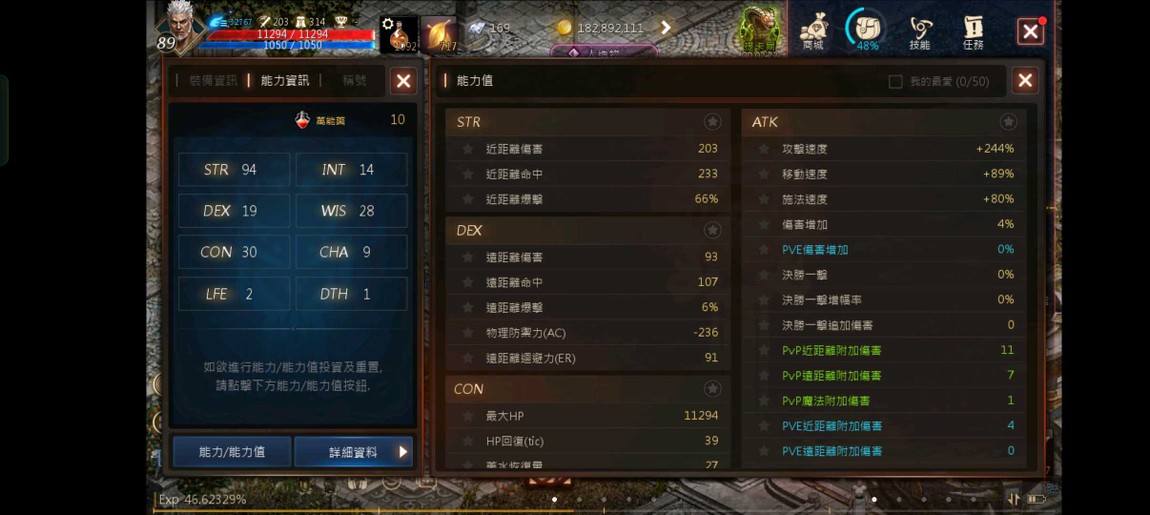This screenshot has width=1150, height=515.
Task: Toggle favorite star on ATK section header
Action: 1008,122
